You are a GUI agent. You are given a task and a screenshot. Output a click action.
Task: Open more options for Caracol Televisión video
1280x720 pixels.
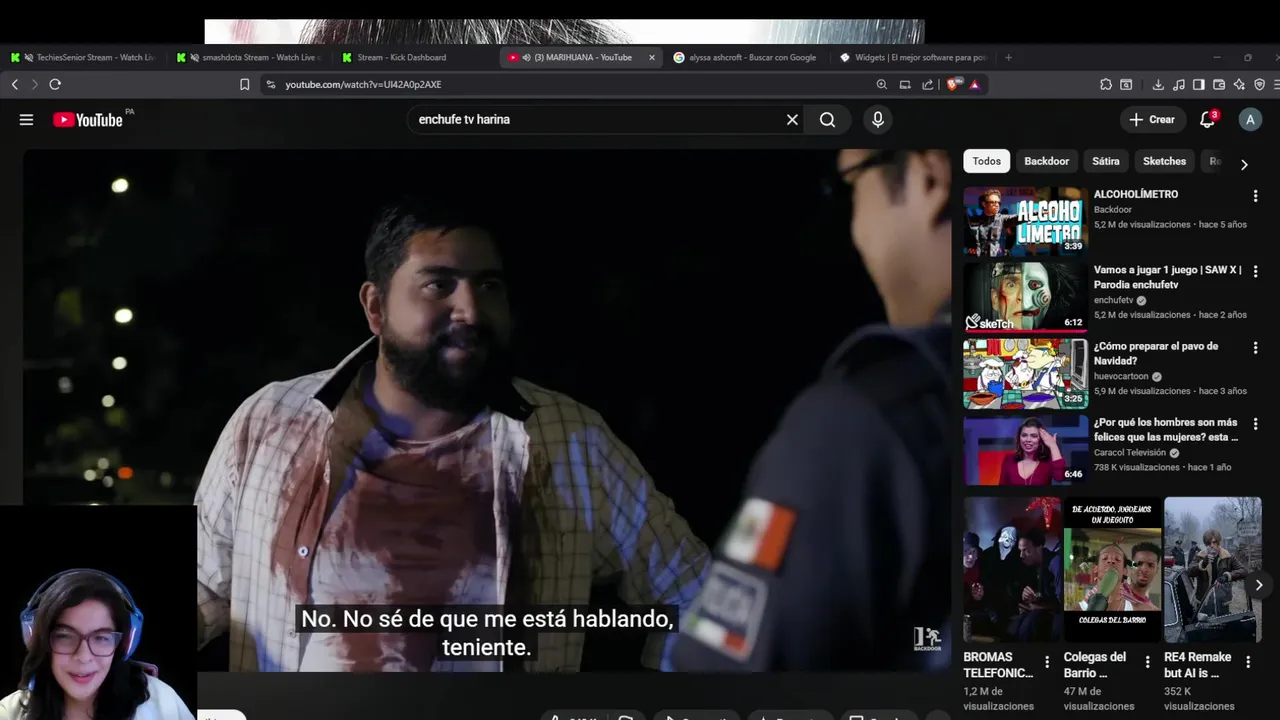point(1255,424)
